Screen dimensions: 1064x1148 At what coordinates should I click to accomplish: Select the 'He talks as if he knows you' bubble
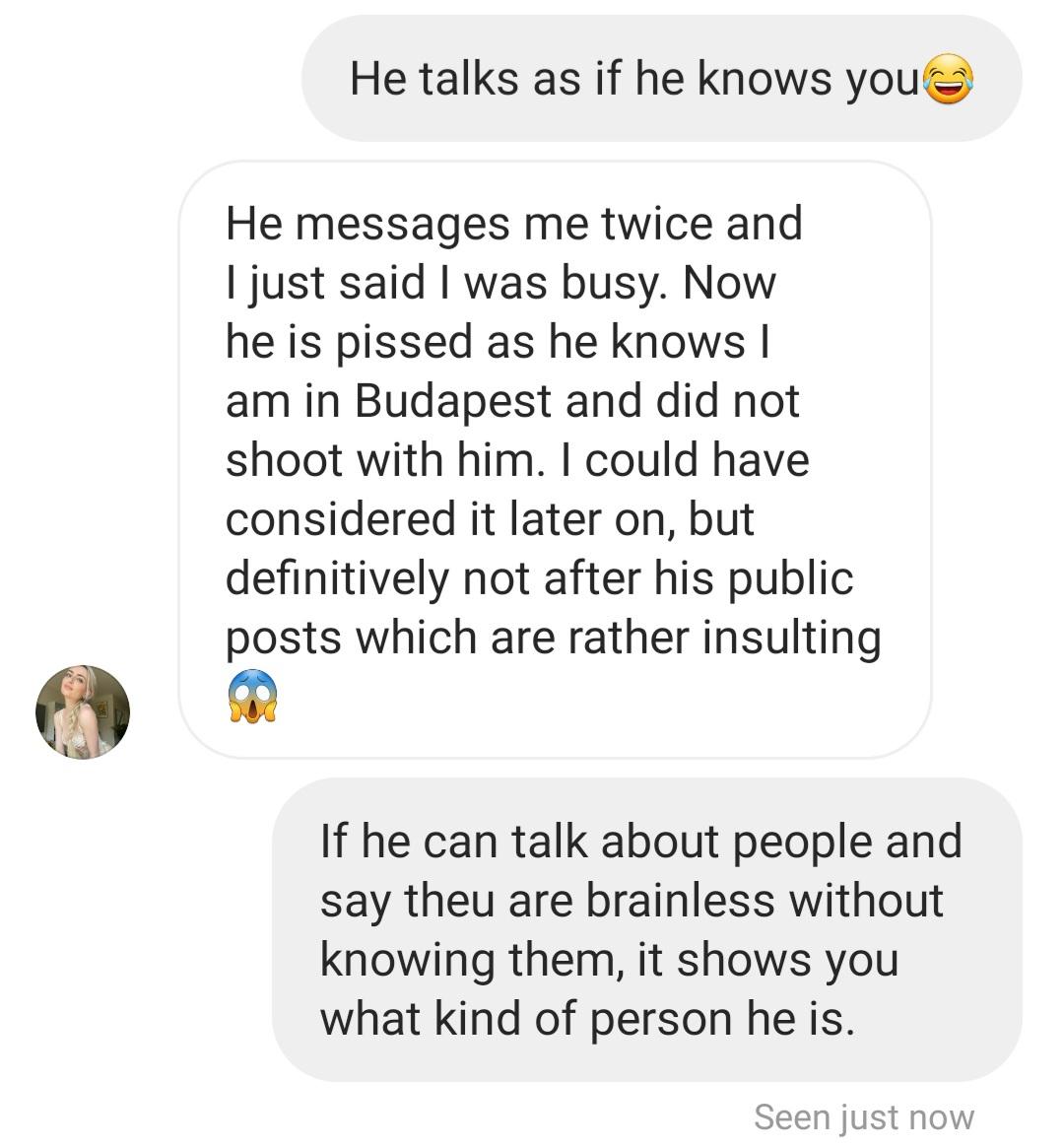661,78
